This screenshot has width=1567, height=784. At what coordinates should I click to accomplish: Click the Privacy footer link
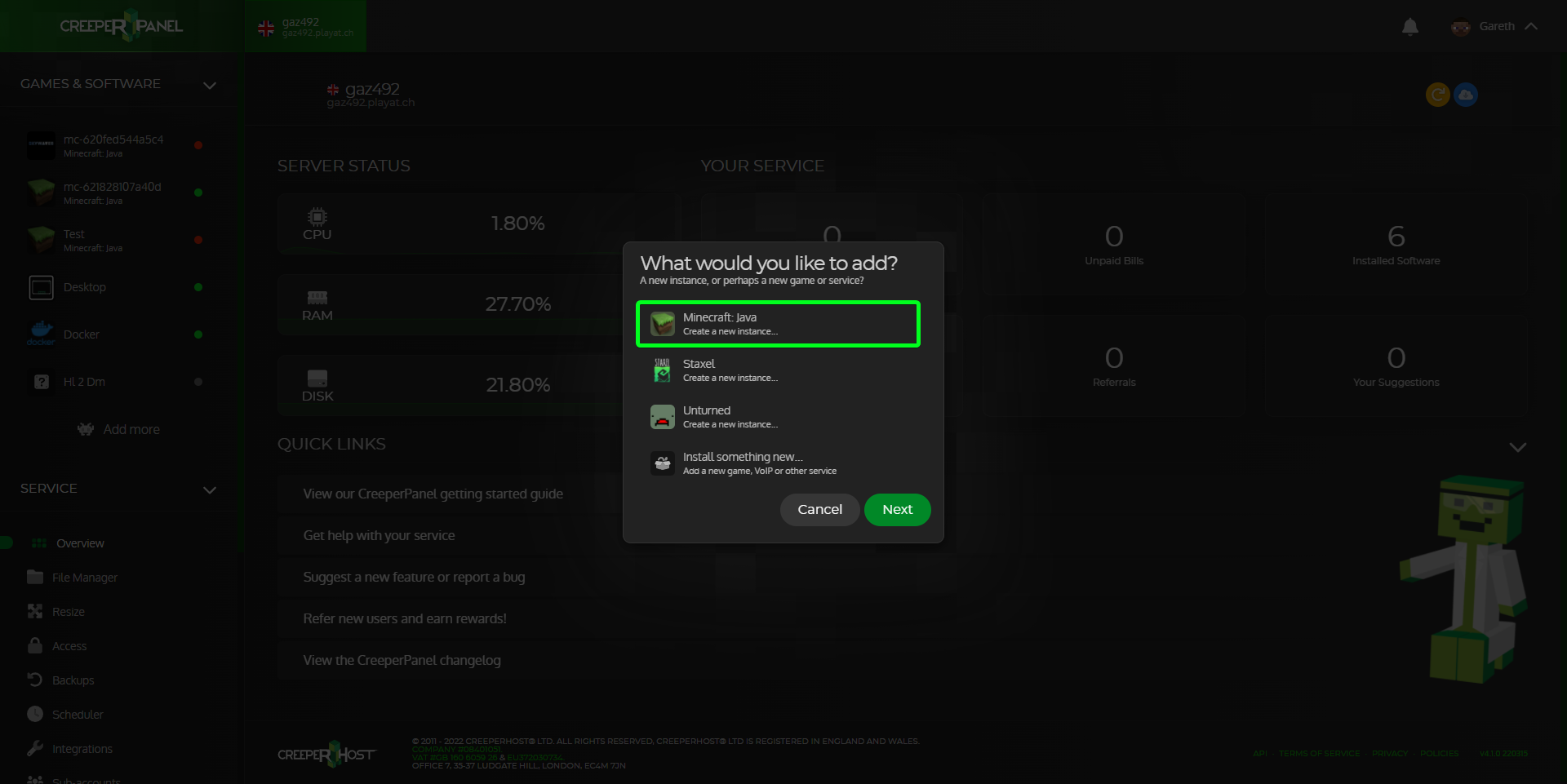pyautogui.click(x=1390, y=753)
